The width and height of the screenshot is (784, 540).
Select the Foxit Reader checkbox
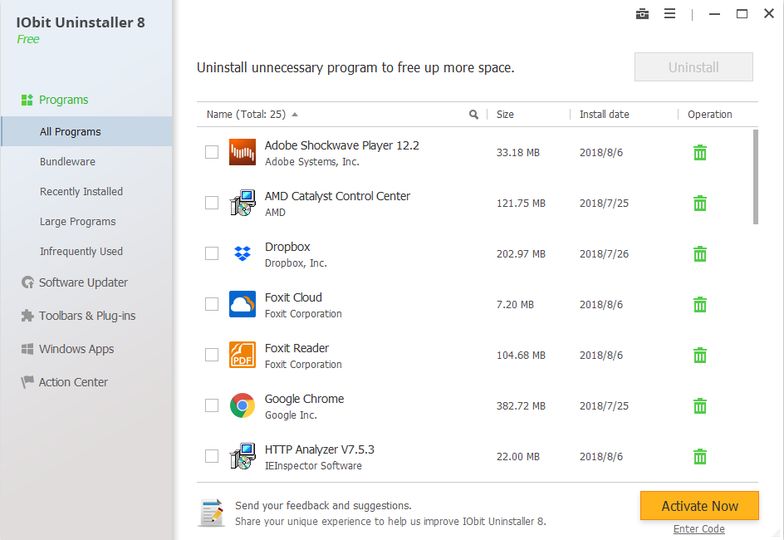coord(212,354)
